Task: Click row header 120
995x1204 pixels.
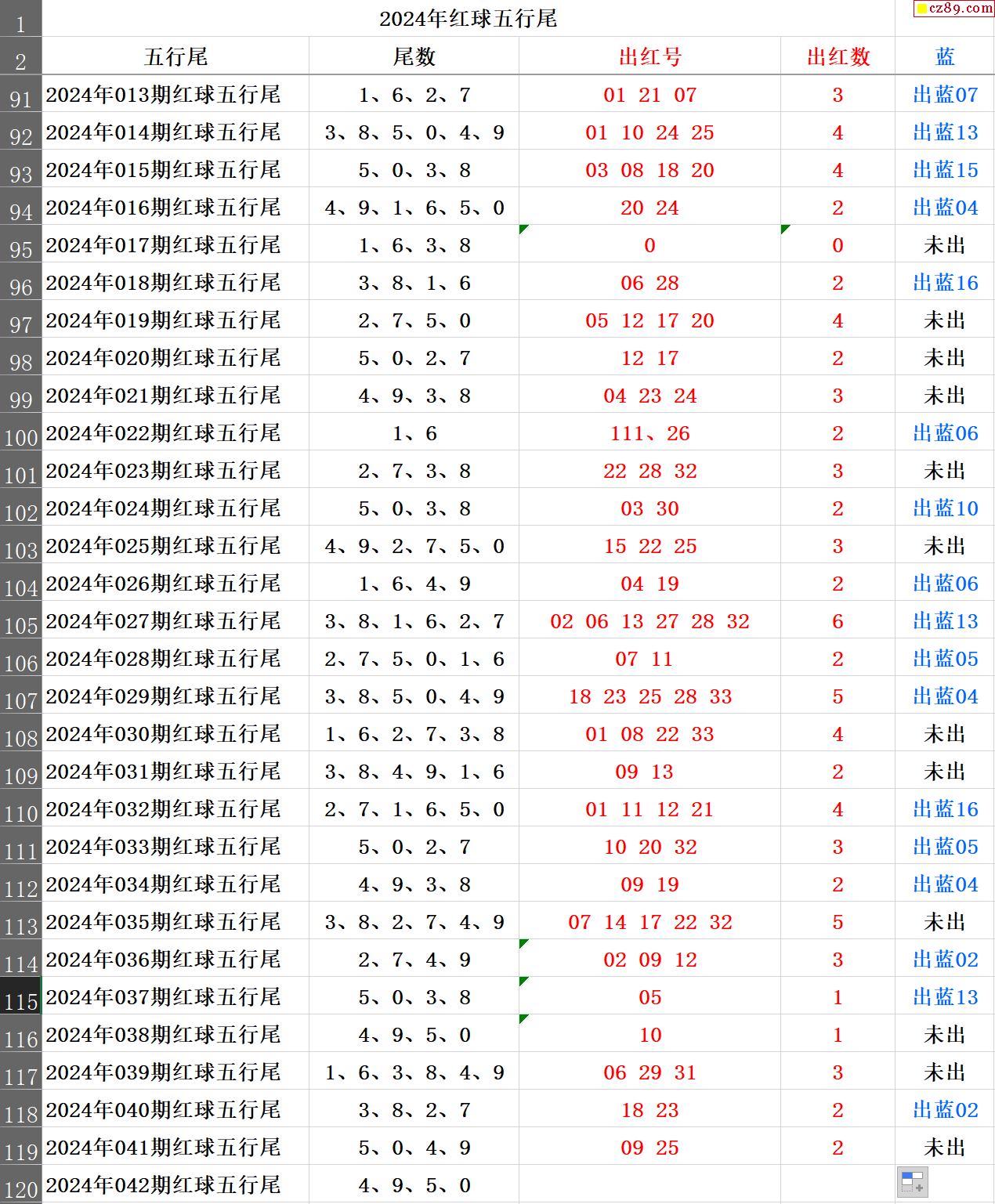Action: point(20,1186)
